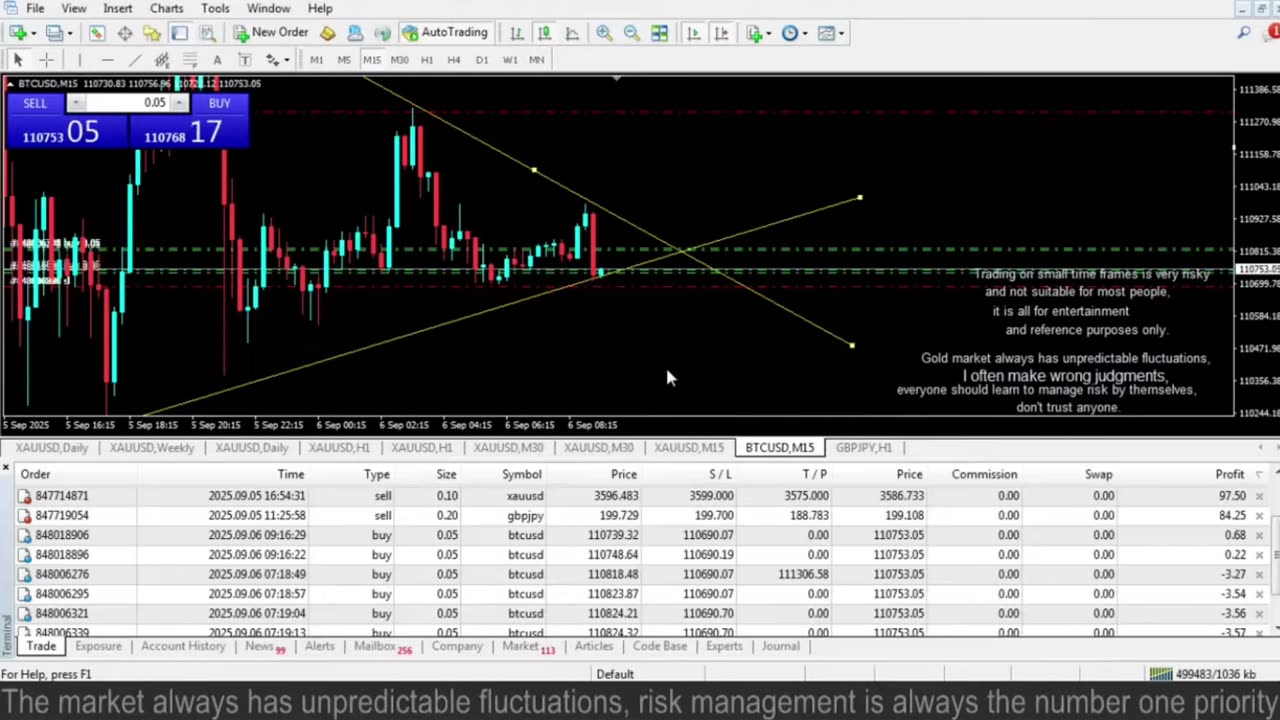
Task: Select order 847719054 row
Action: 640,515
